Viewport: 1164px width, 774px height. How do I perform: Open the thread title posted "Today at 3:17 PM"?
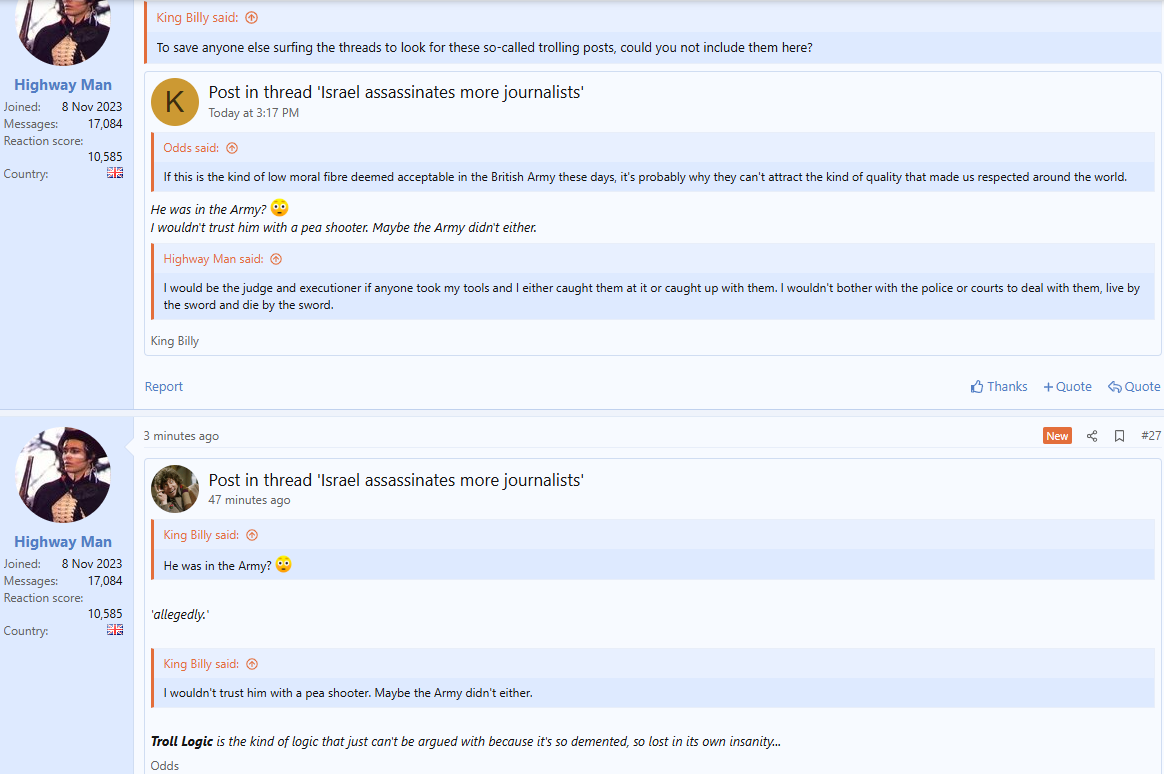point(396,92)
